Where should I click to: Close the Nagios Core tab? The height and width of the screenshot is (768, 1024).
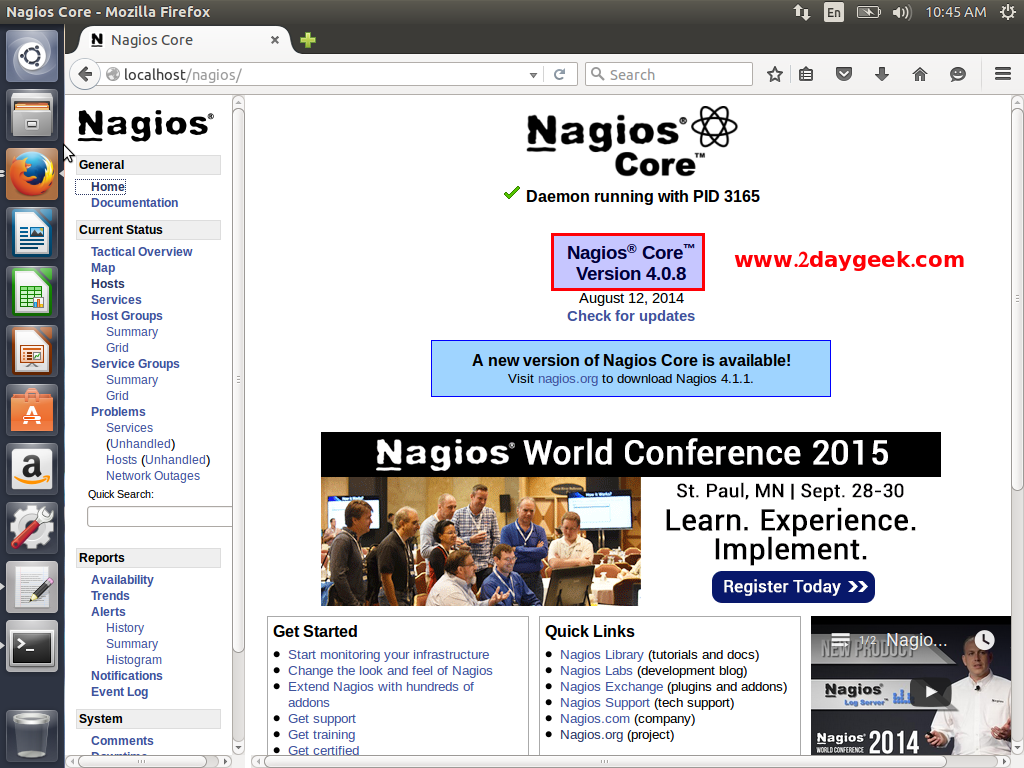(x=275, y=40)
